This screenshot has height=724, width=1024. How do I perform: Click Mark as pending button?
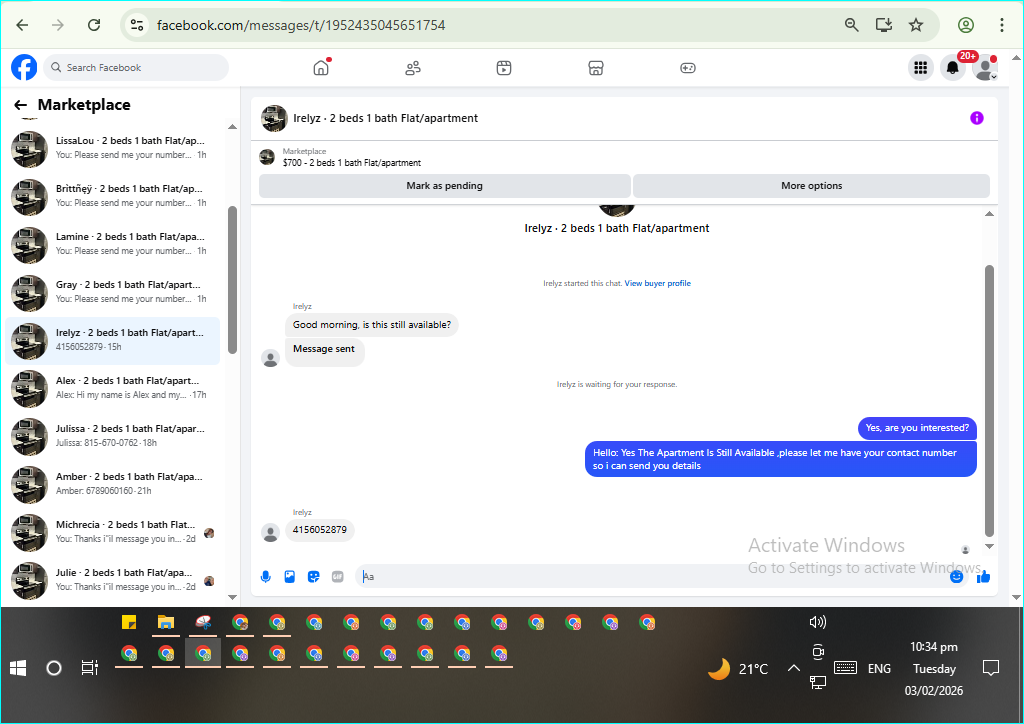[445, 185]
